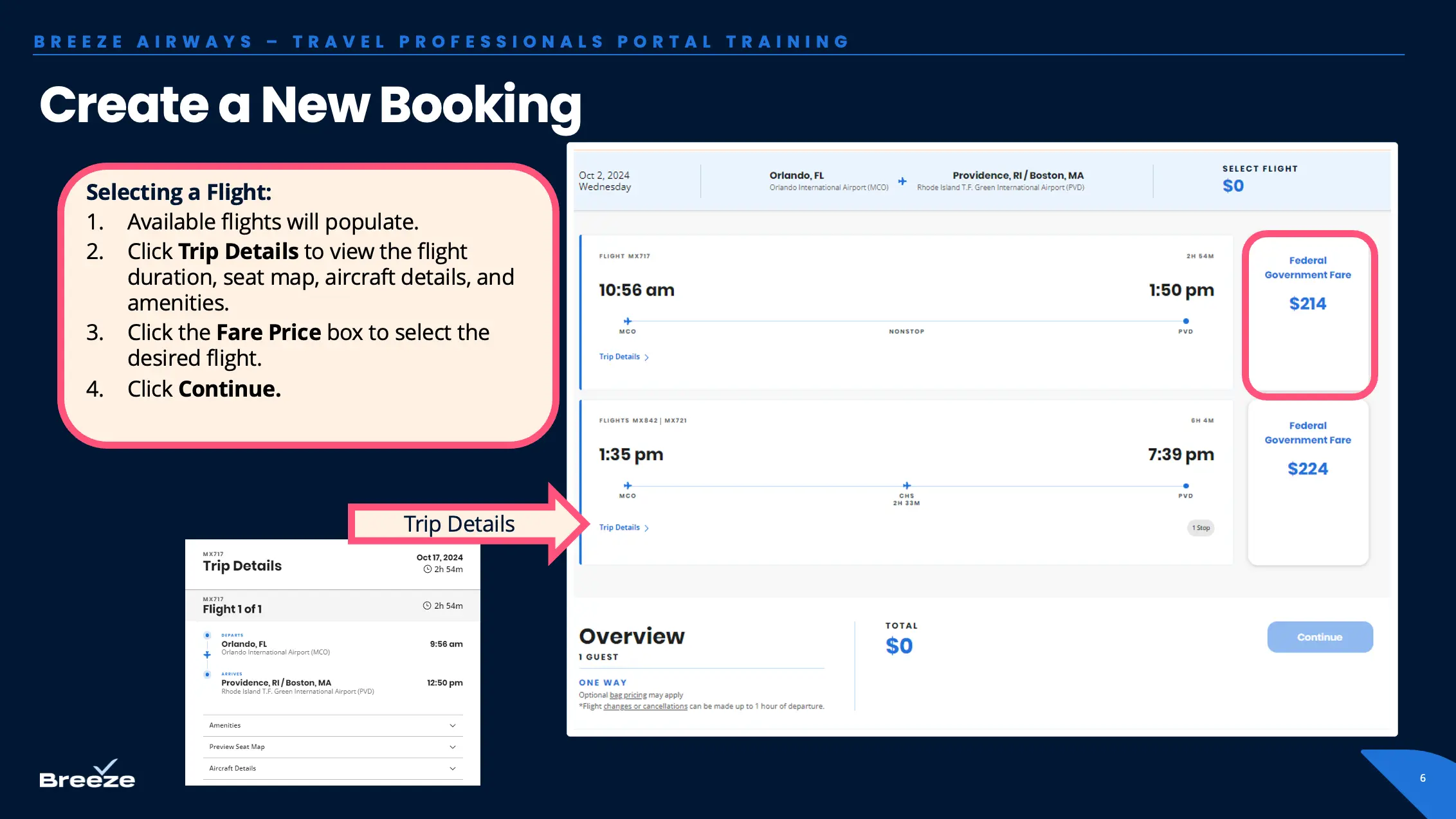The image size is (1456, 819).
Task: Click the FLIGHT MX717 label
Action: 624,256
